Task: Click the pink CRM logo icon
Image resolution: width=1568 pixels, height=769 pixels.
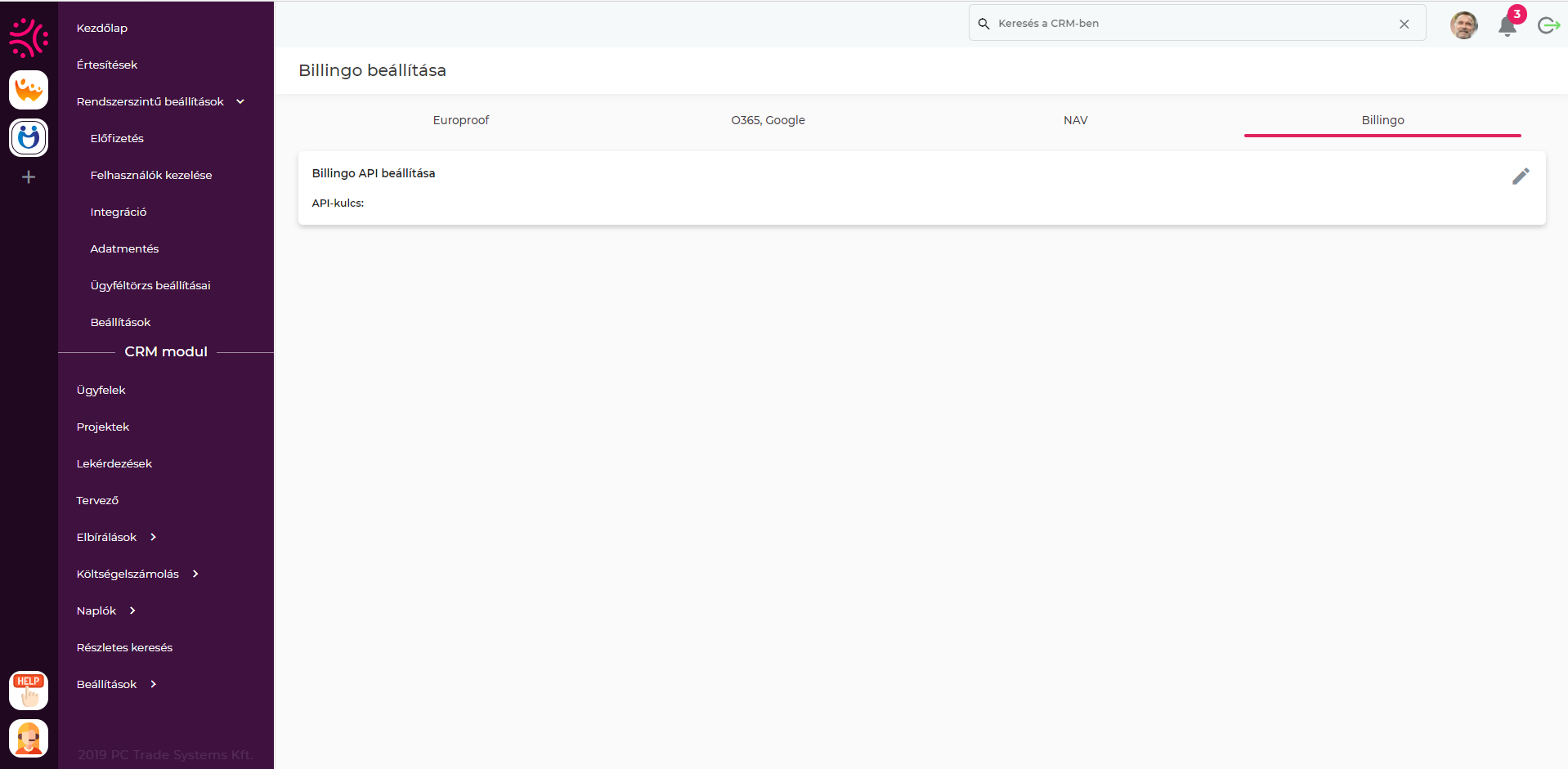Action: click(x=29, y=38)
